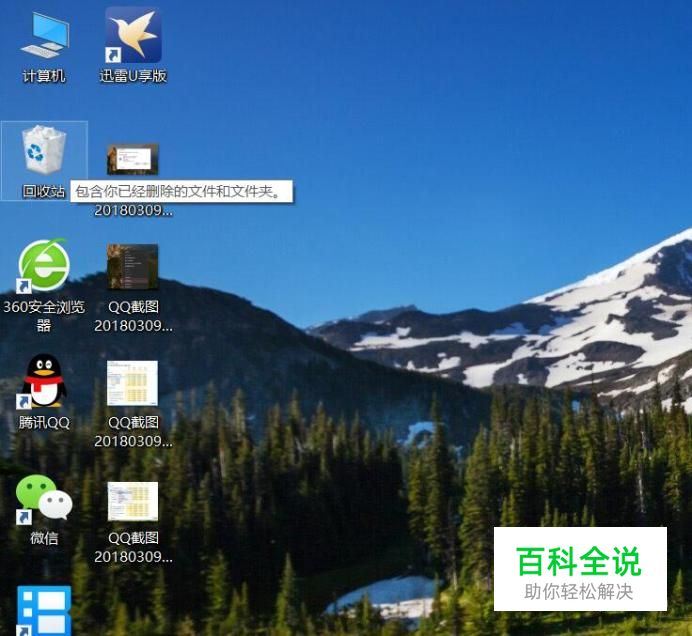Select the 360安全浏览器 shortcut icon
Screen dimensions: 692x636
(x=44, y=265)
